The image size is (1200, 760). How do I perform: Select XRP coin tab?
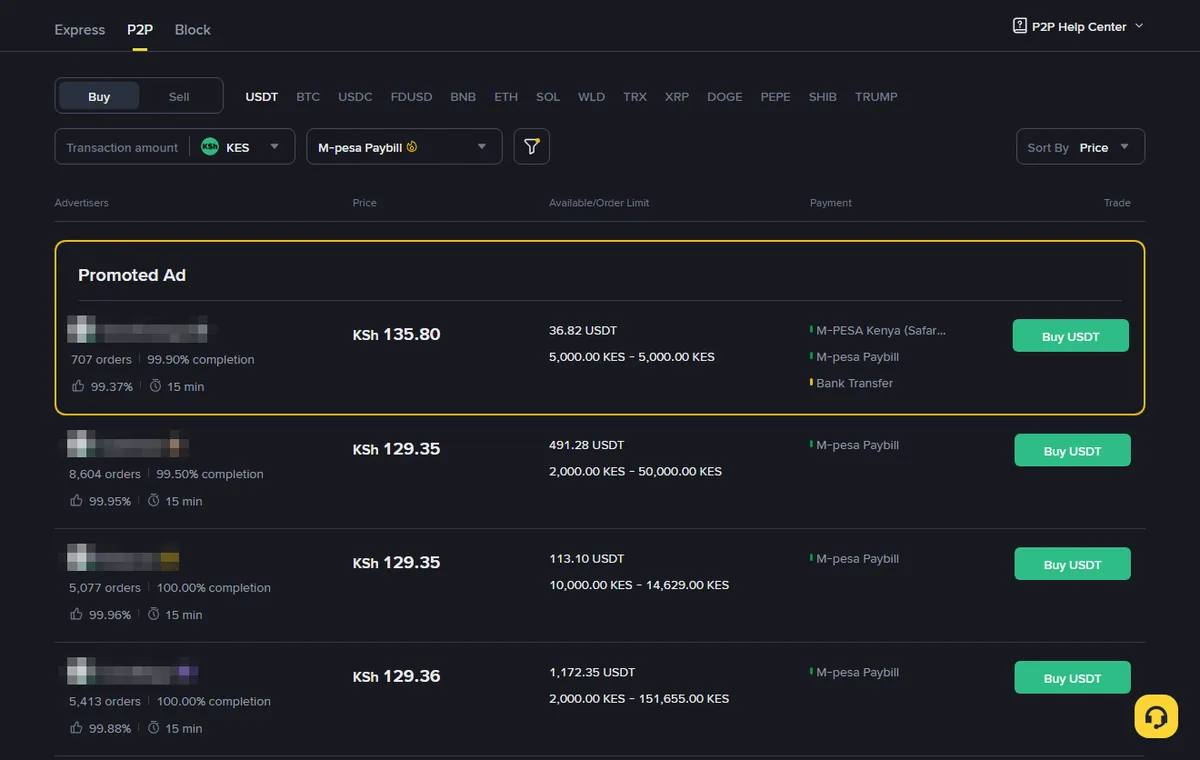[x=677, y=97]
